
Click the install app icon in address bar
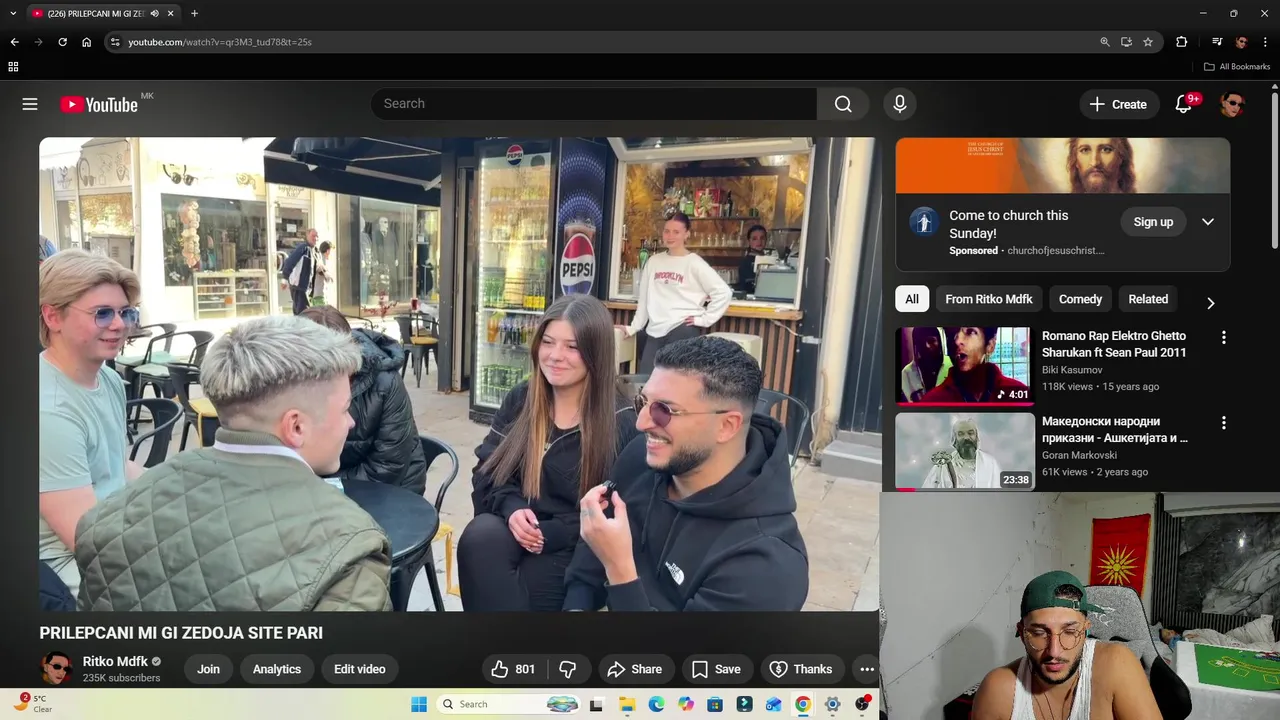point(1126,42)
